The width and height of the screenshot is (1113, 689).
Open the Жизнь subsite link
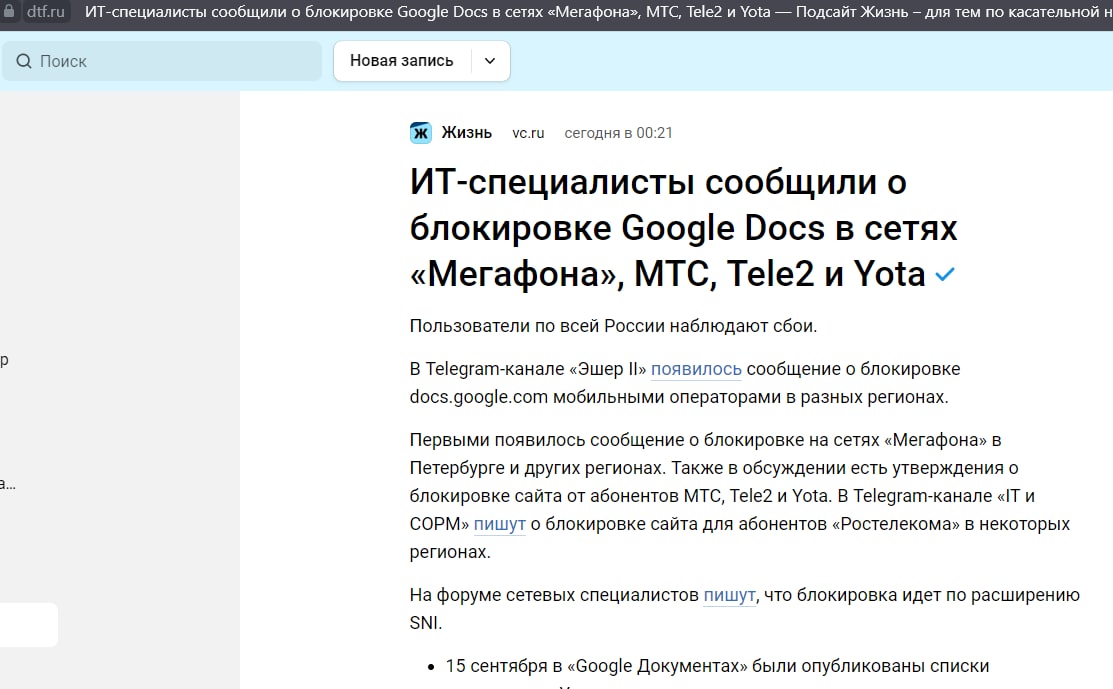[466, 133]
